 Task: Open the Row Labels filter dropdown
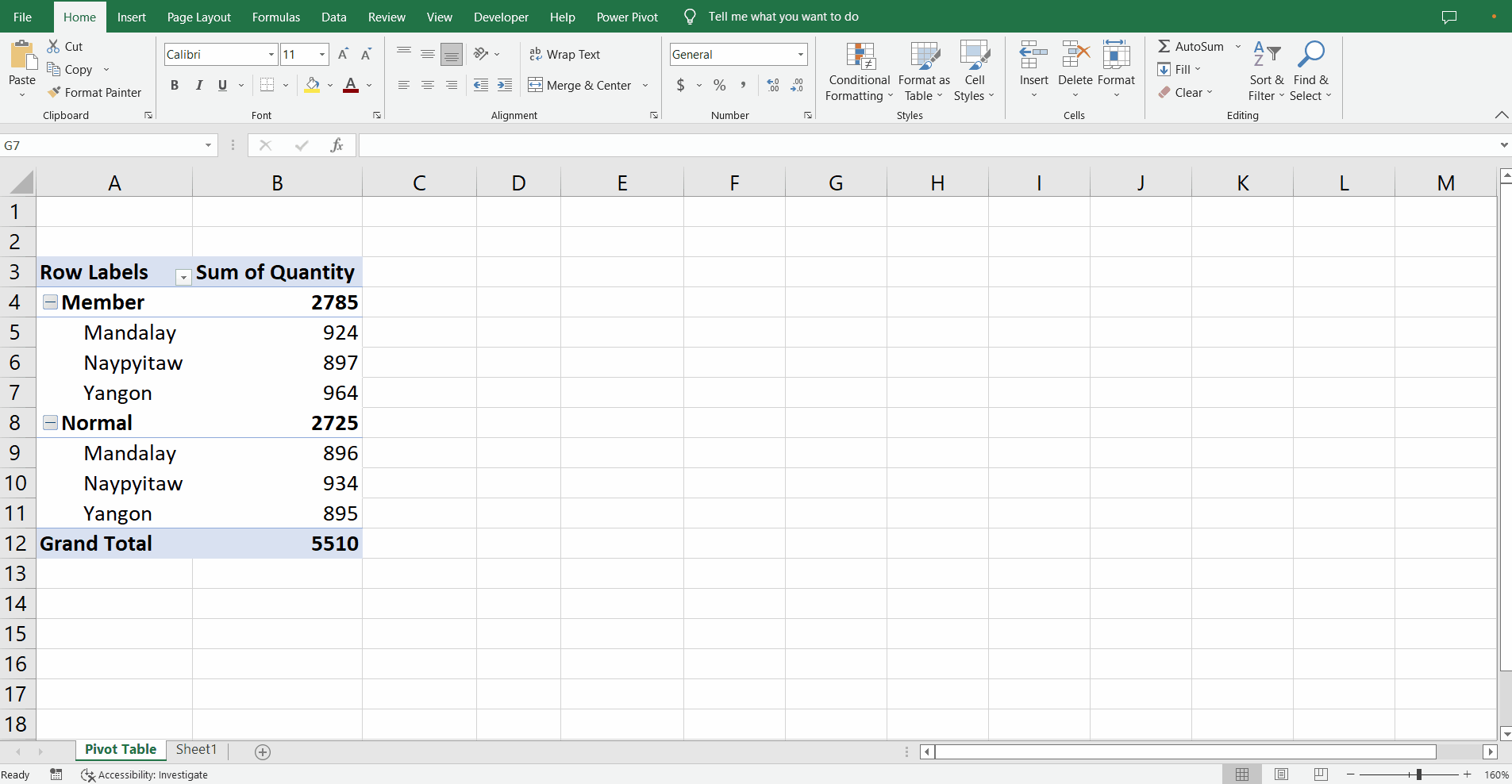(183, 278)
